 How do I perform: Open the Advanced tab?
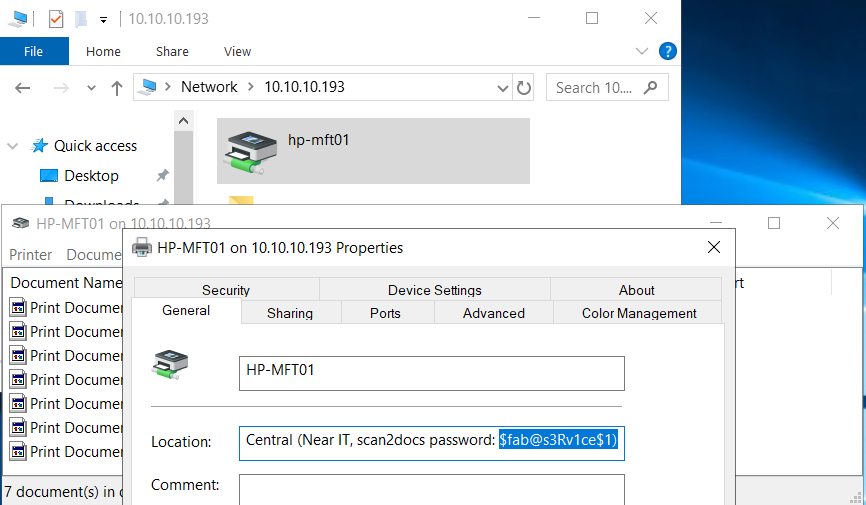pyautogui.click(x=494, y=313)
